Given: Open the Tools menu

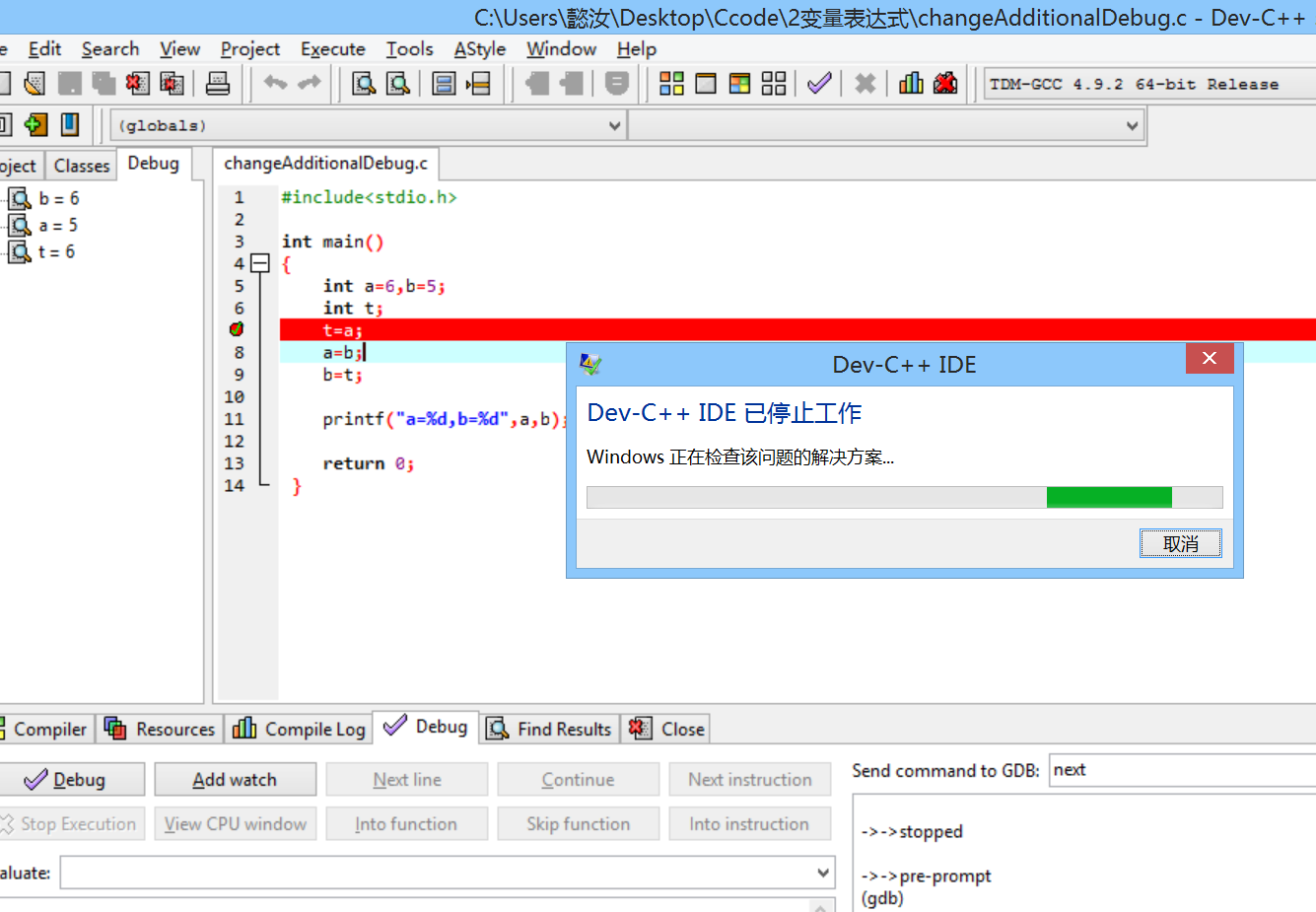Looking at the screenshot, I should (x=410, y=48).
